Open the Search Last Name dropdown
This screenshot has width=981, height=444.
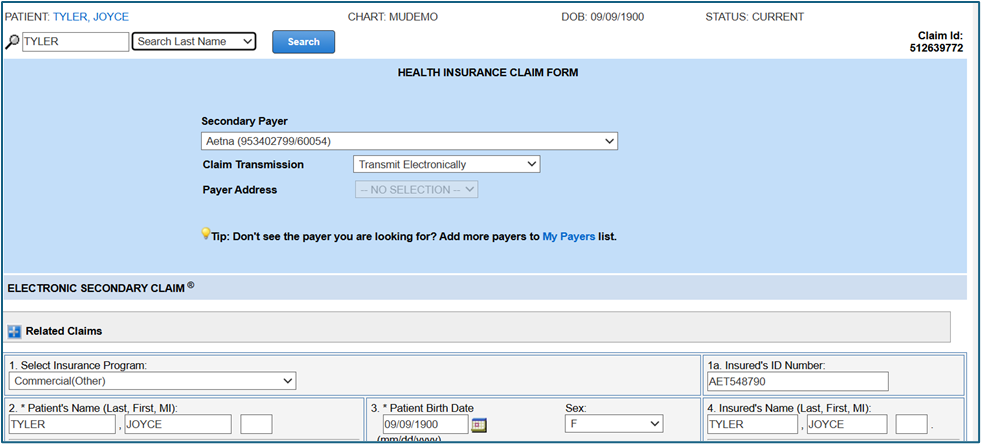tap(194, 42)
